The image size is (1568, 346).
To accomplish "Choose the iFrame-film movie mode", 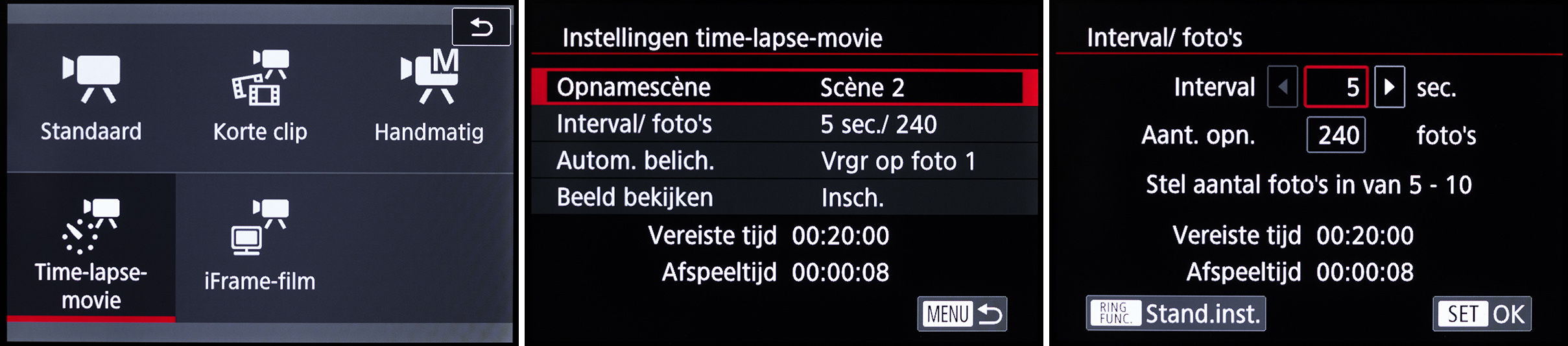I will pyautogui.click(x=259, y=247).
